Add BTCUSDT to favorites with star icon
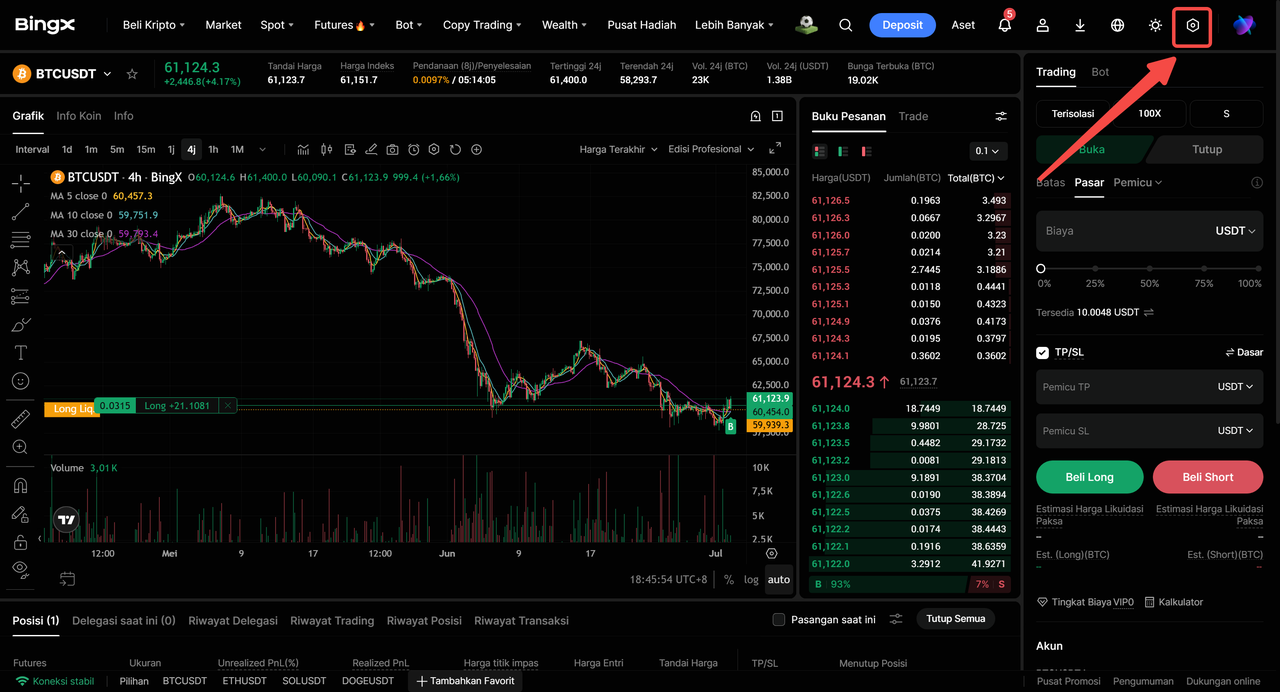1280x692 pixels. (x=132, y=74)
